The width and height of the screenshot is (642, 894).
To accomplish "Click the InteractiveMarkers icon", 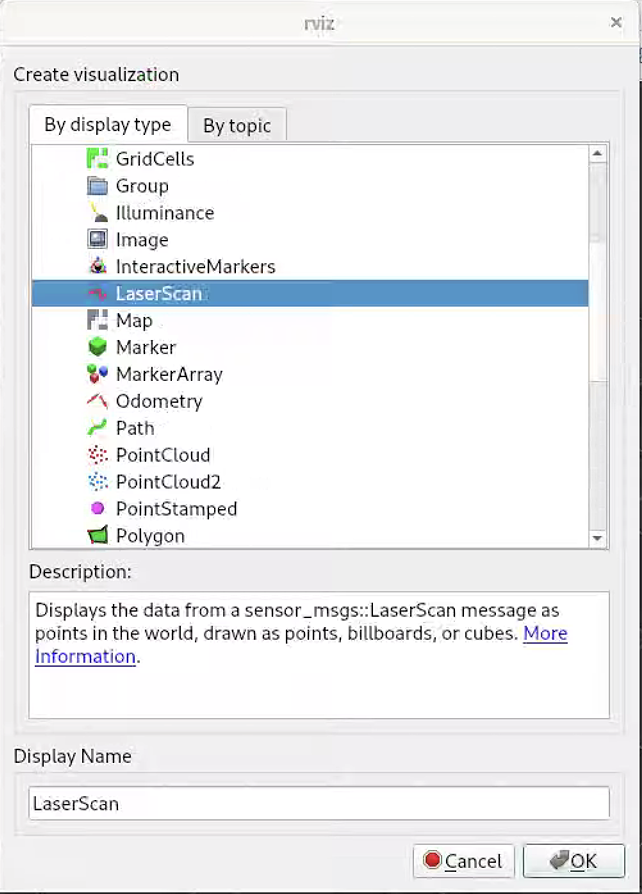I will tap(97, 267).
